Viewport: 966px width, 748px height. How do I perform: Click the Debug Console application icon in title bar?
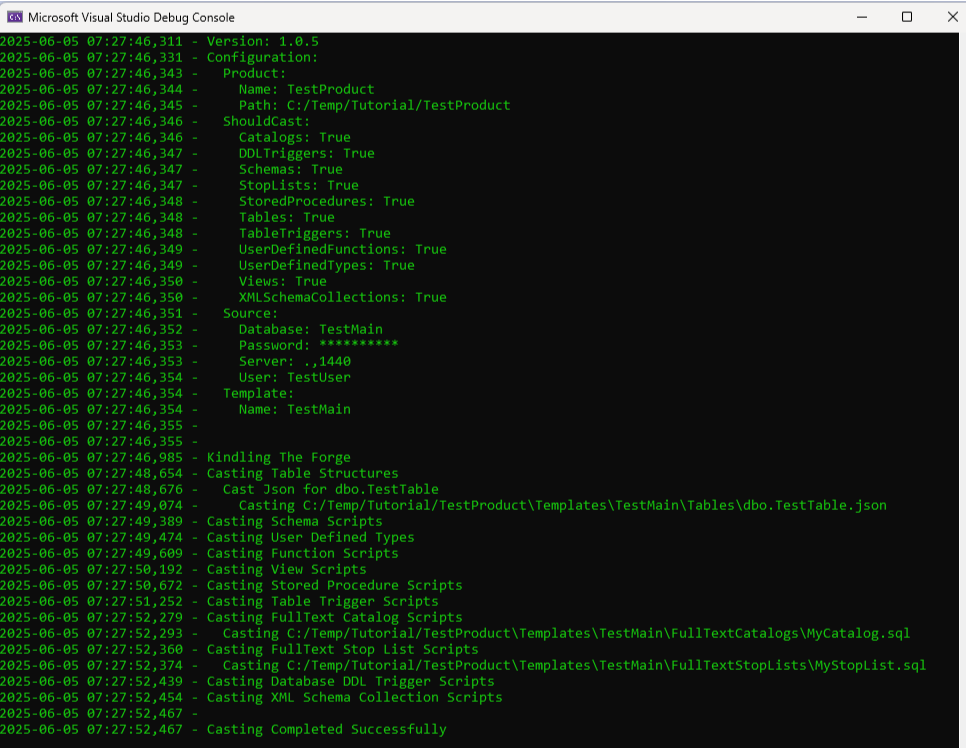[x=14, y=17]
